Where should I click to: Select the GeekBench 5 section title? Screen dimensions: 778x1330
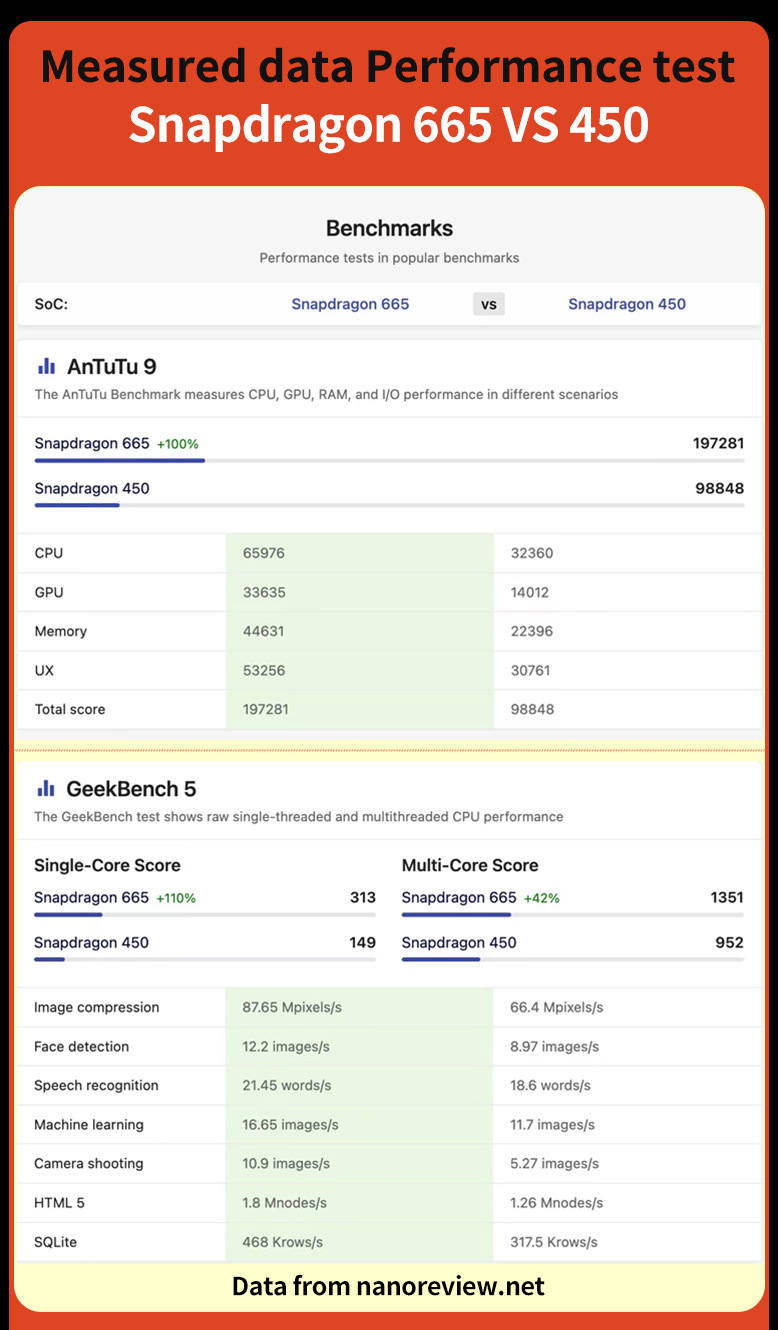tap(131, 789)
